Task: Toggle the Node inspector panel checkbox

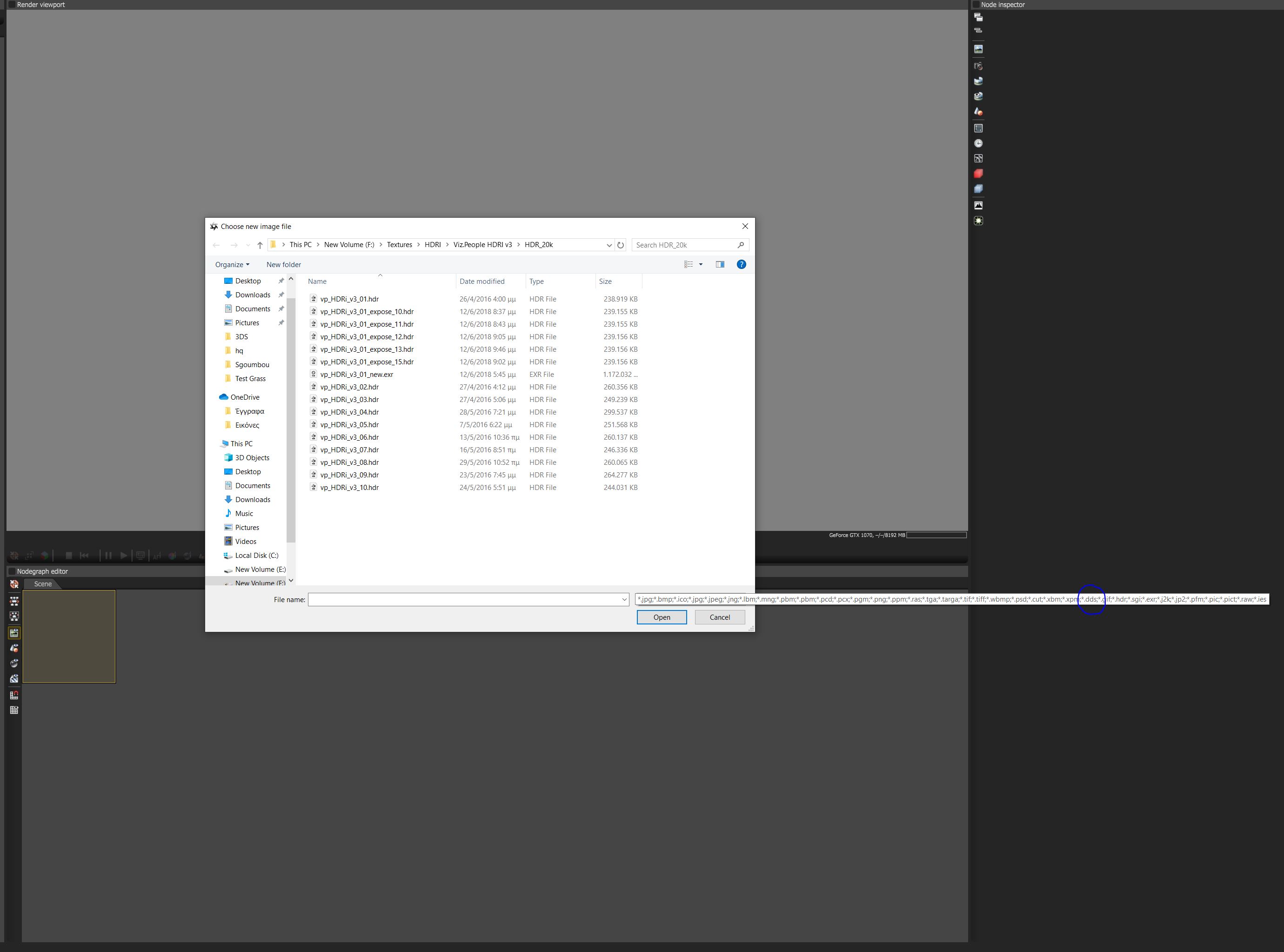Action: point(976,5)
